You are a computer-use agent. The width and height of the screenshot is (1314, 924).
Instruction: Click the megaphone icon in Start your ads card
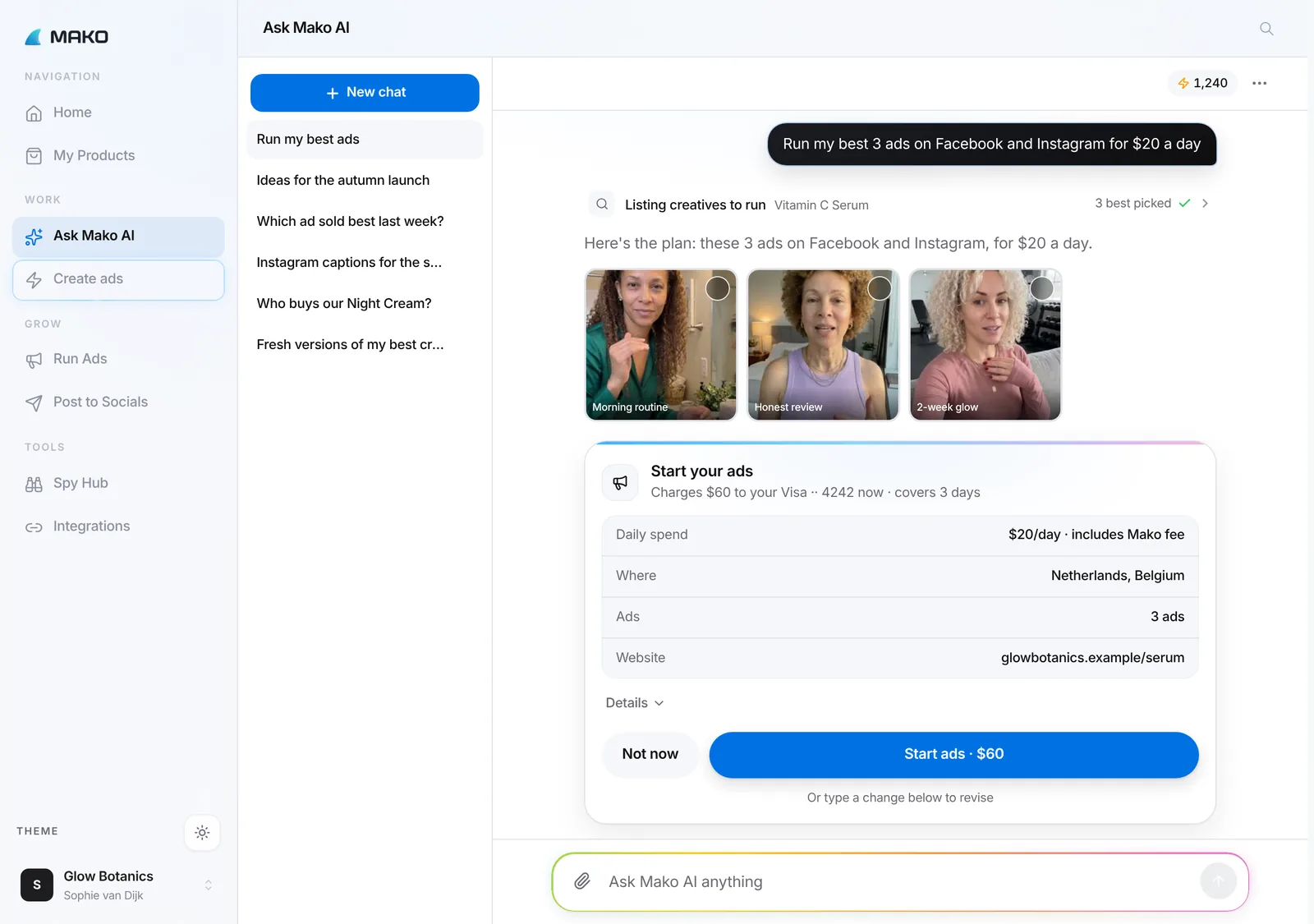(620, 482)
